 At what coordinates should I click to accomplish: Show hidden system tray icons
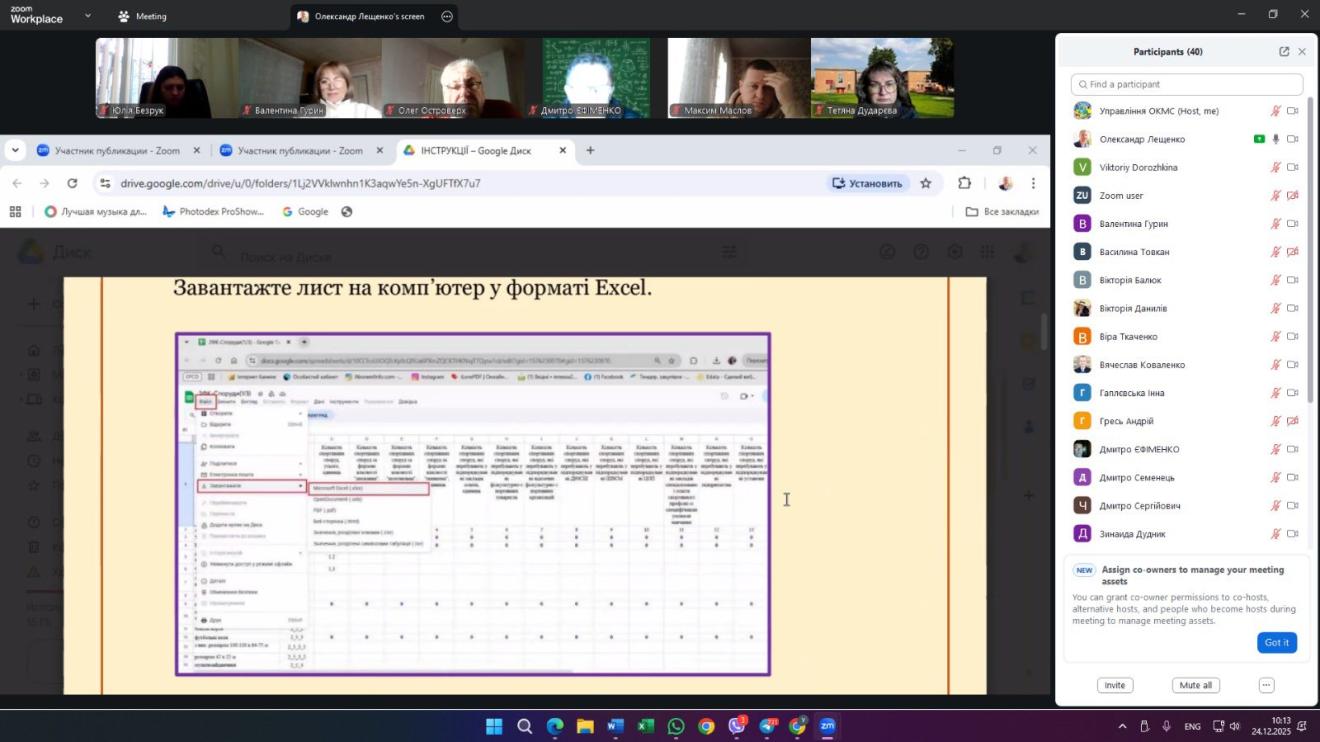[1122, 726]
